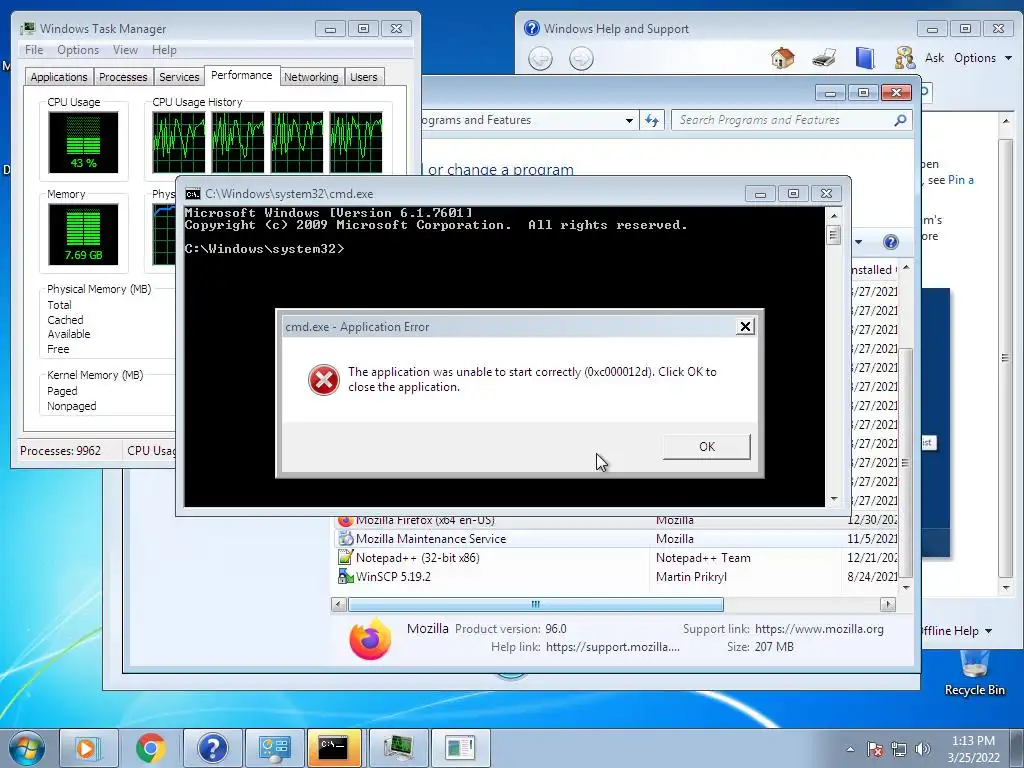Click the CPU Usage 43 % gauge
1024x768 pixels.
click(83, 142)
